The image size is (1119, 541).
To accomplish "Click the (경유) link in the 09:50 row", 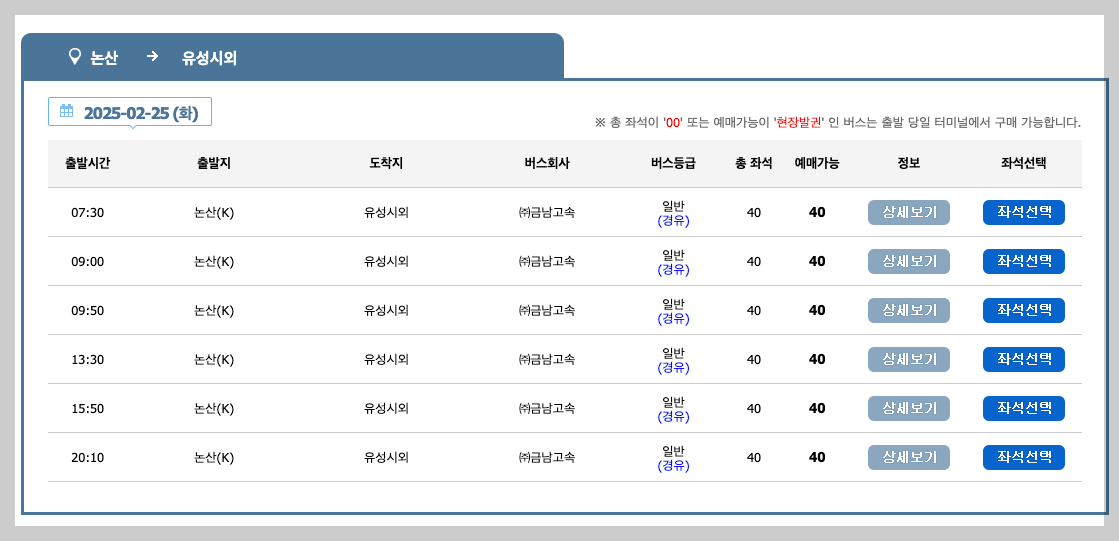I will (673, 319).
